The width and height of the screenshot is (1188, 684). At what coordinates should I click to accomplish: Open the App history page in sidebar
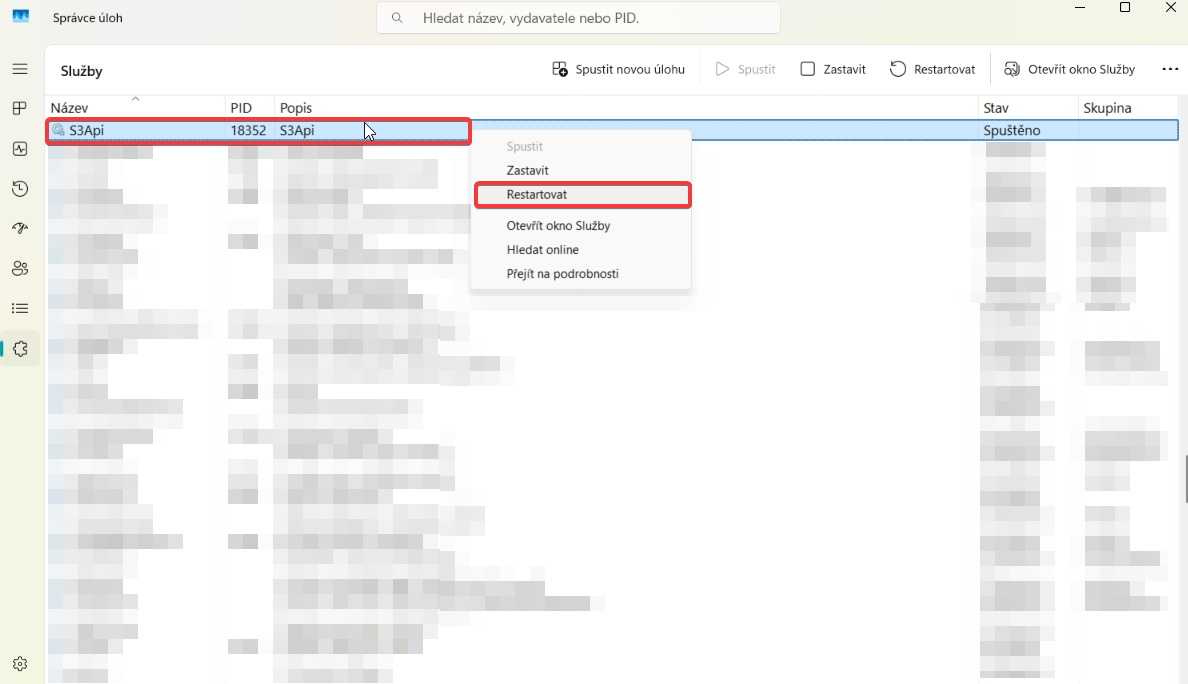(20, 188)
